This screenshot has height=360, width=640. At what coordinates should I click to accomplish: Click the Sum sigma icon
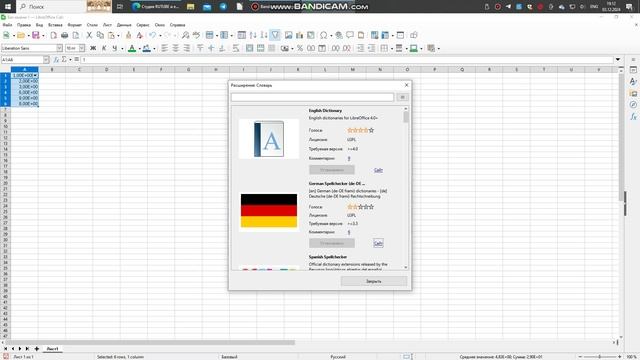64,60
